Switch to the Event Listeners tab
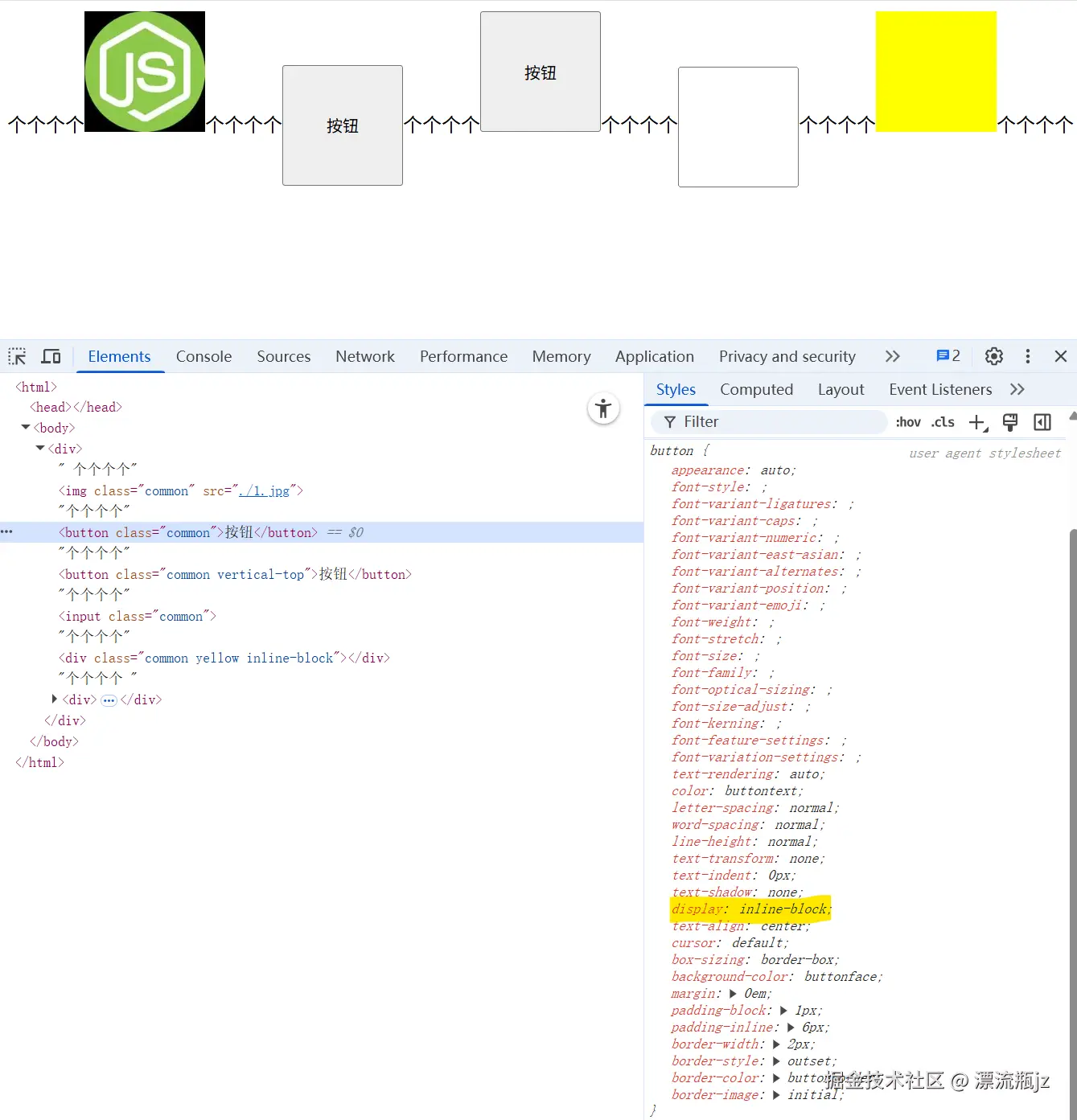The image size is (1077, 1120). click(x=940, y=389)
